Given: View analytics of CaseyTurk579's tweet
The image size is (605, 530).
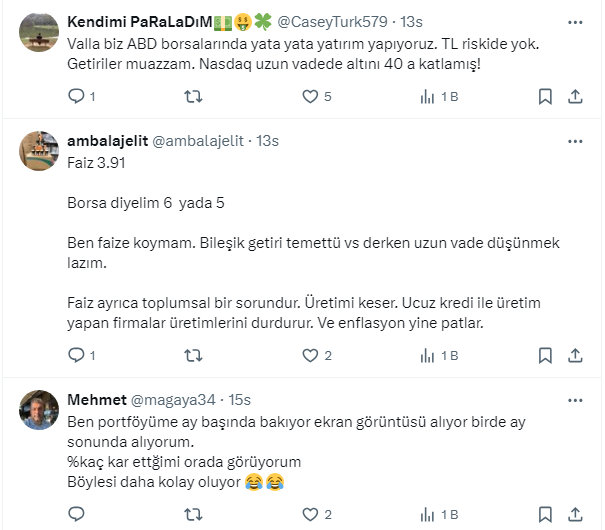Looking at the screenshot, I should (430, 97).
